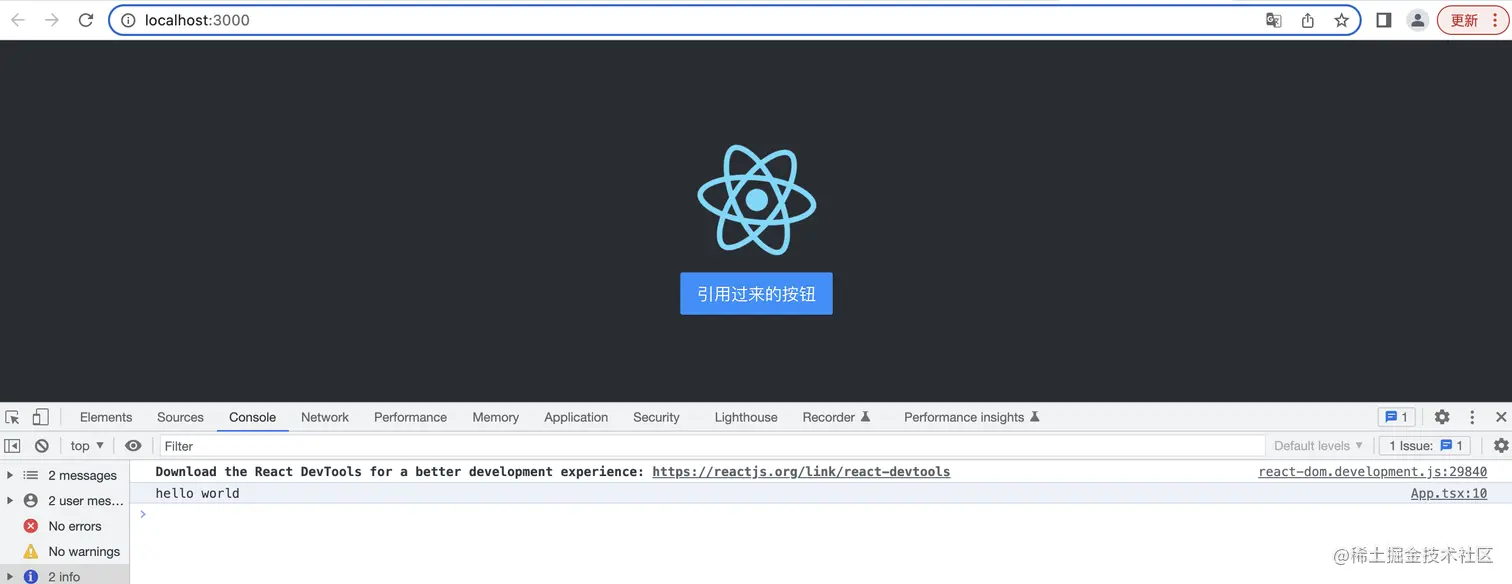This screenshot has height=584, width=1512.
Task: Click the console prompt input line
Action: (x=820, y=514)
